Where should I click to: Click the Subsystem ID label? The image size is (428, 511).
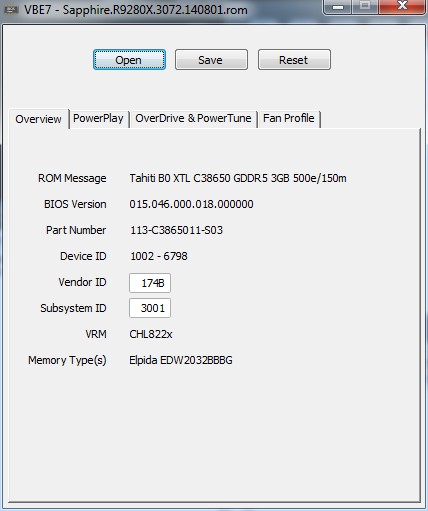pyautogui.click(x=73, y=308)
